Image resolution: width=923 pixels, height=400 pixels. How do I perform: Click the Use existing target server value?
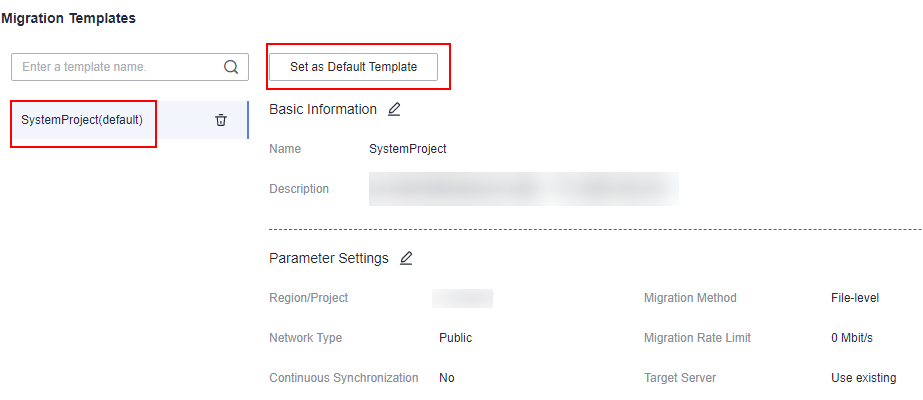pos(863,378)
